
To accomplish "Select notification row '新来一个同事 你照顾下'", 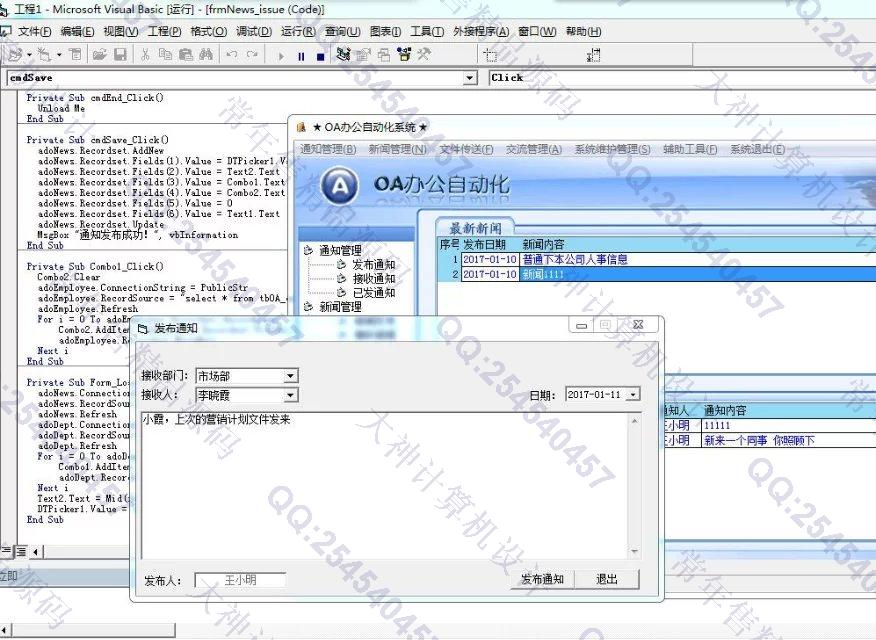I will point(770,441).
